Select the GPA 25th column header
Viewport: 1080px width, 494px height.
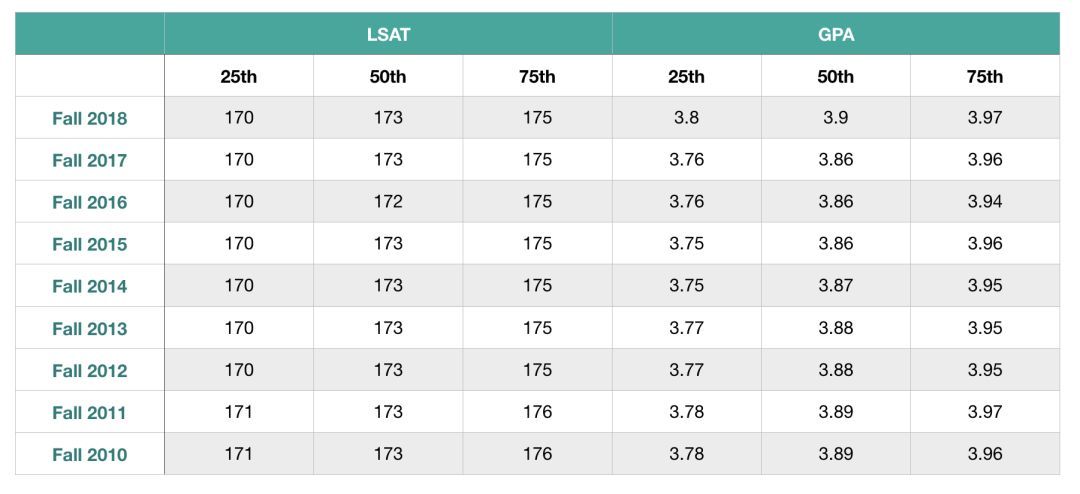(x=686, y=76)
